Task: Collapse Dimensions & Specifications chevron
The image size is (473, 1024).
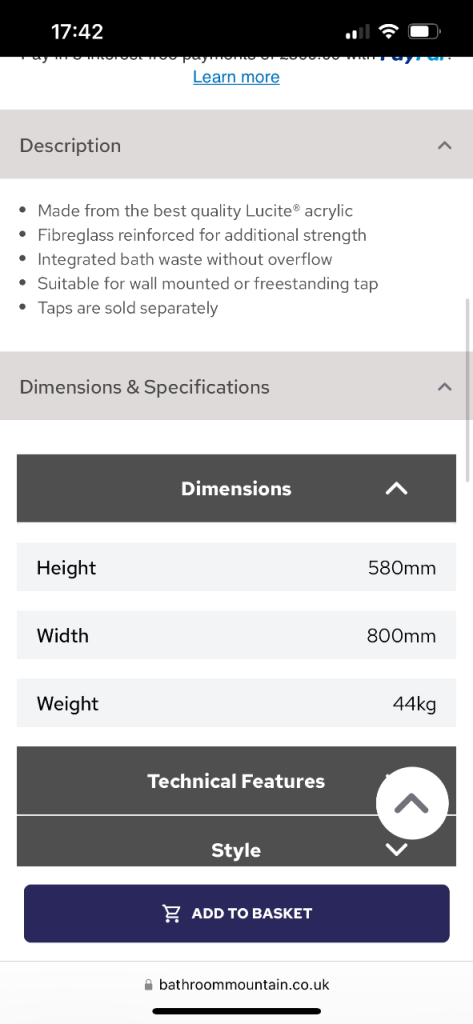Action: coord(444,387)
